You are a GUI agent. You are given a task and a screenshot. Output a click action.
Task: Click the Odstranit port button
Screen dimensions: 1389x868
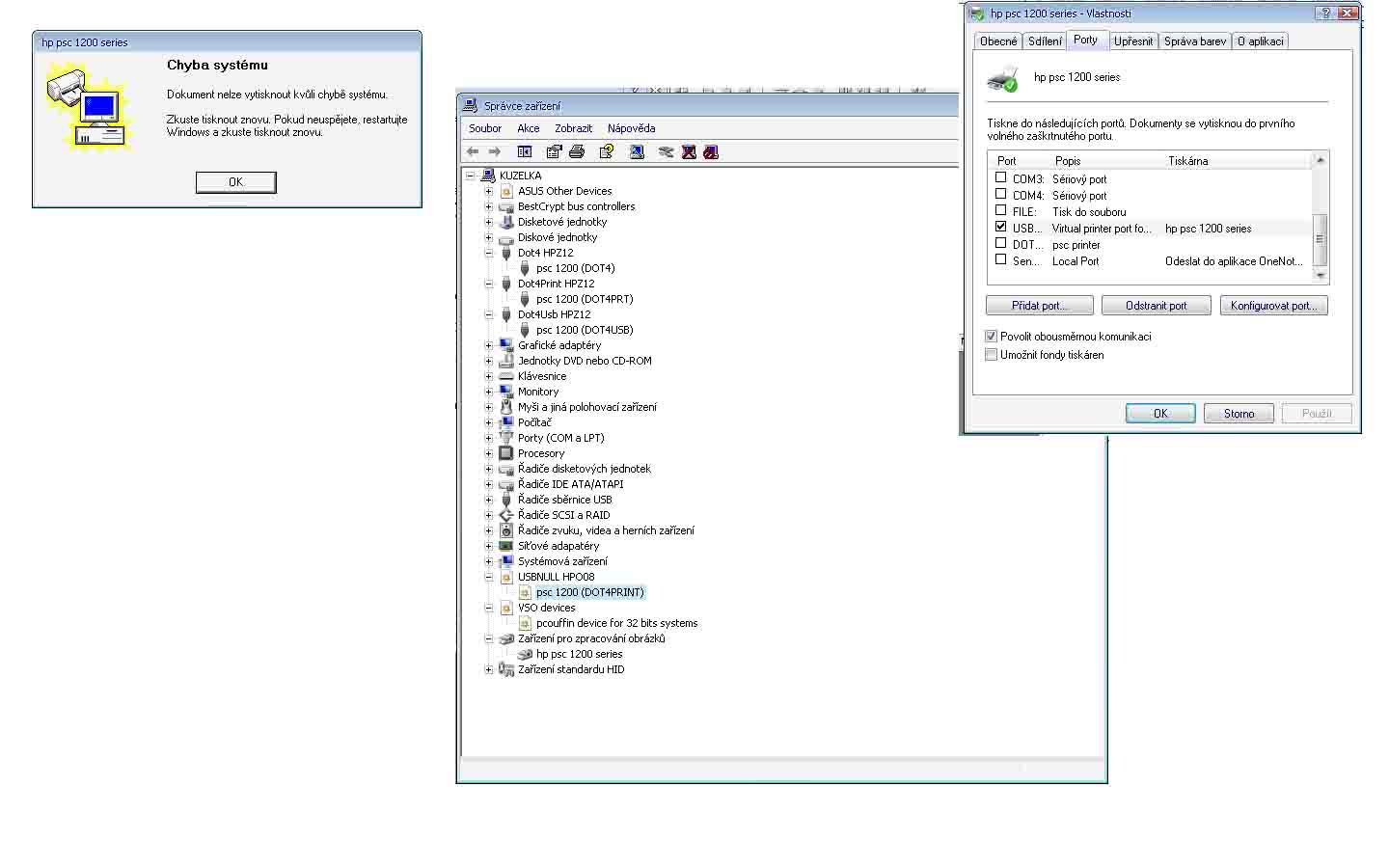coord(1157,306)
